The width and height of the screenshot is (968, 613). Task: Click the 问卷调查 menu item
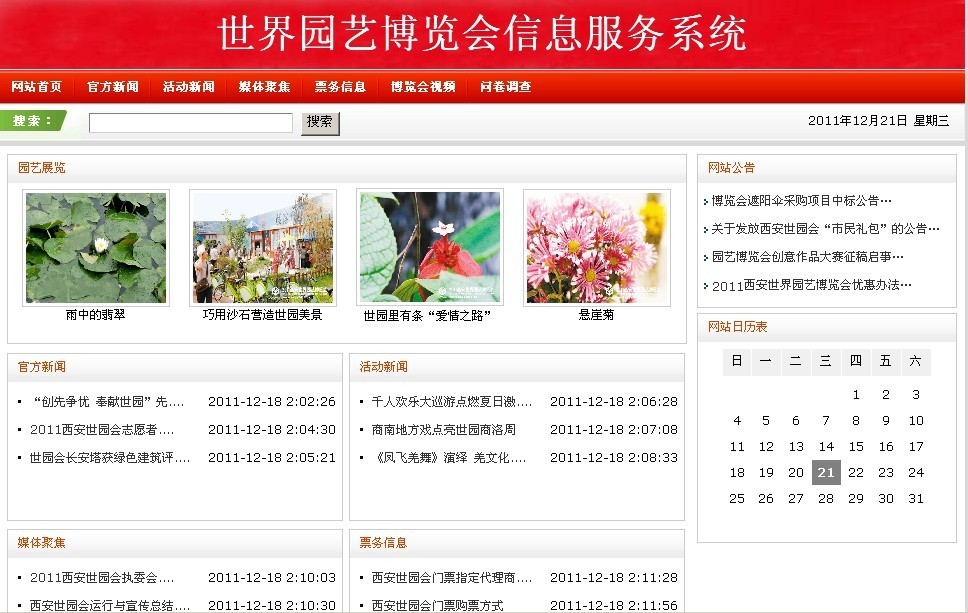click(506, 87)
